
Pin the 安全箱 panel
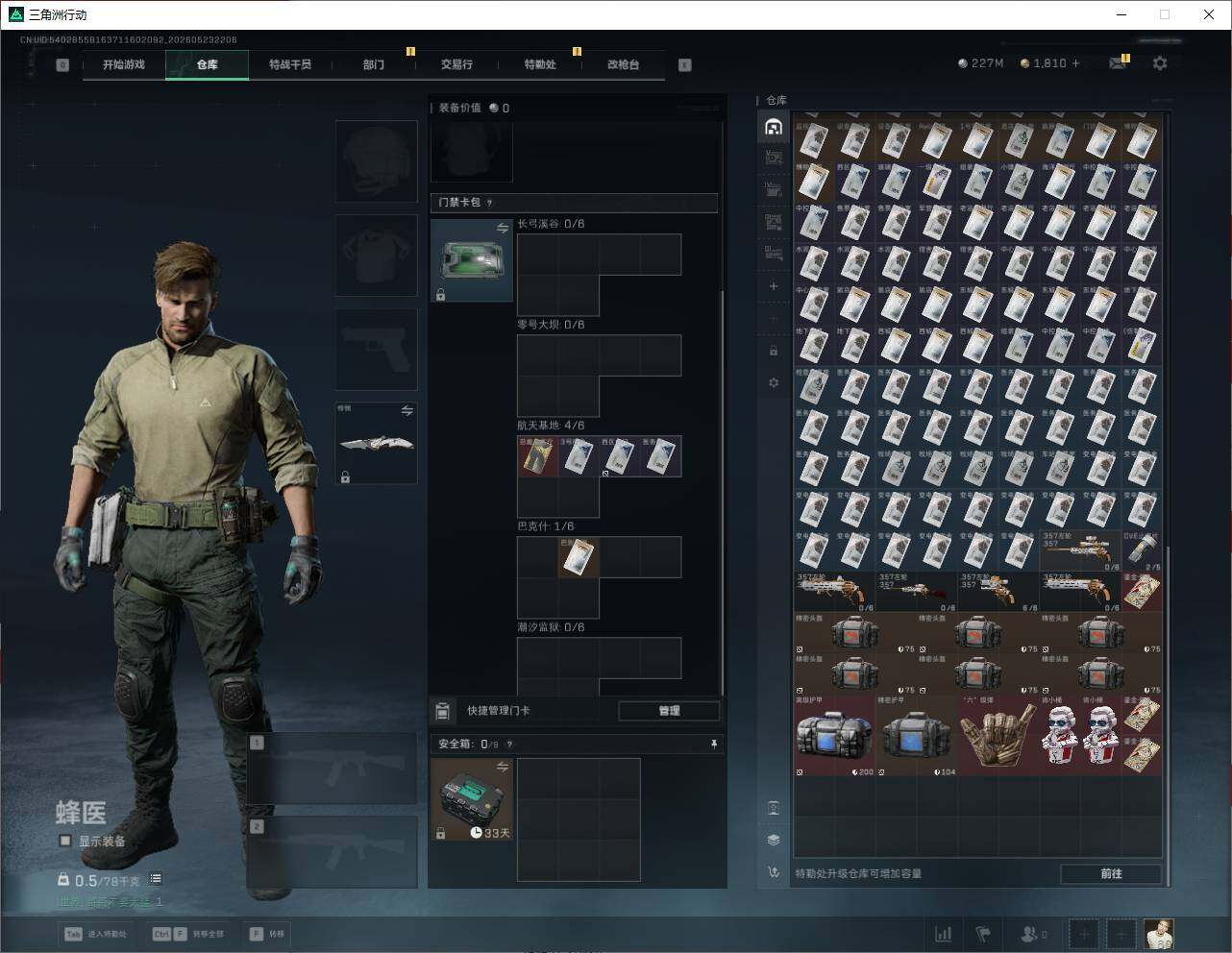click(713, 744)
